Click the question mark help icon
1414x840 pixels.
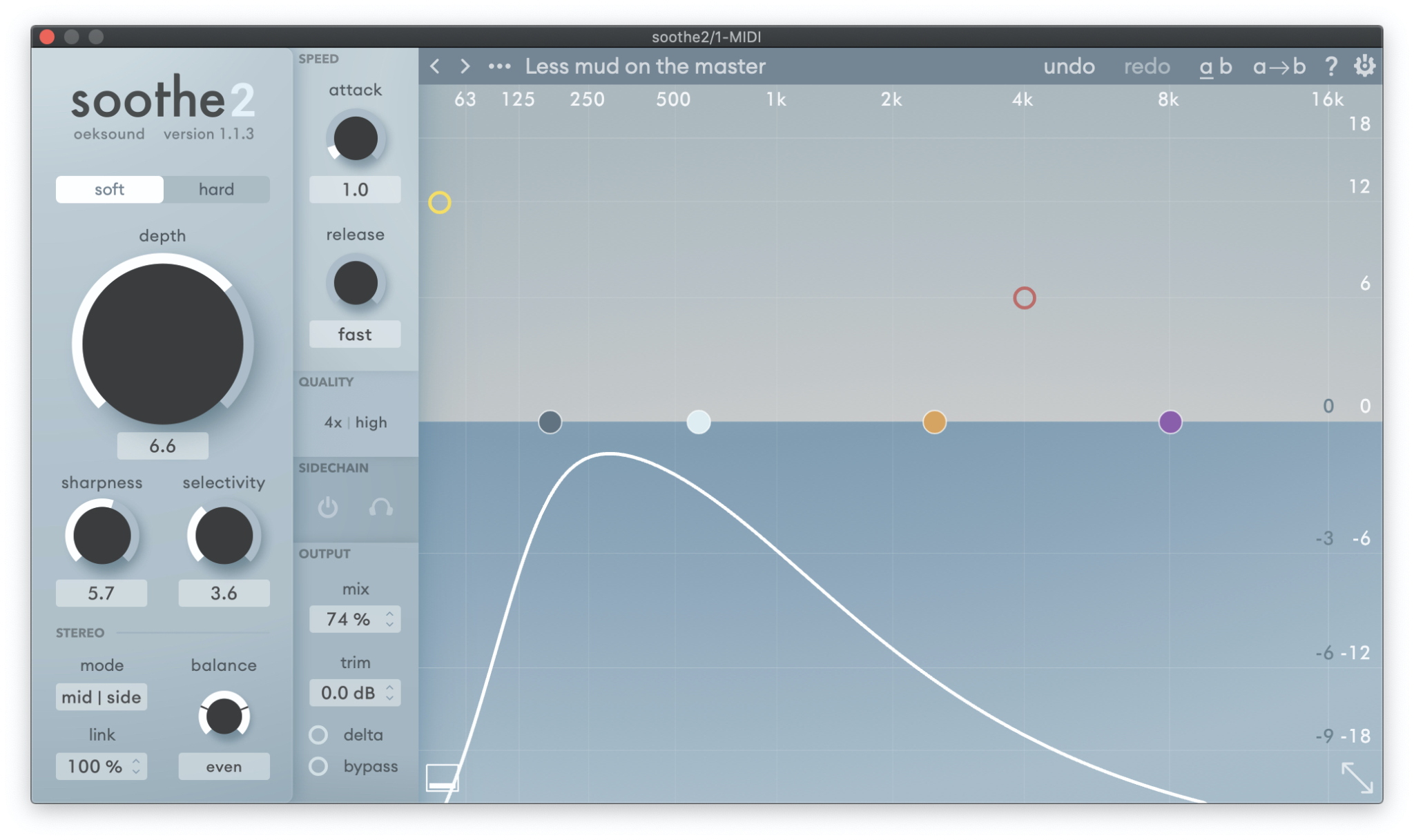point(1331,66)
